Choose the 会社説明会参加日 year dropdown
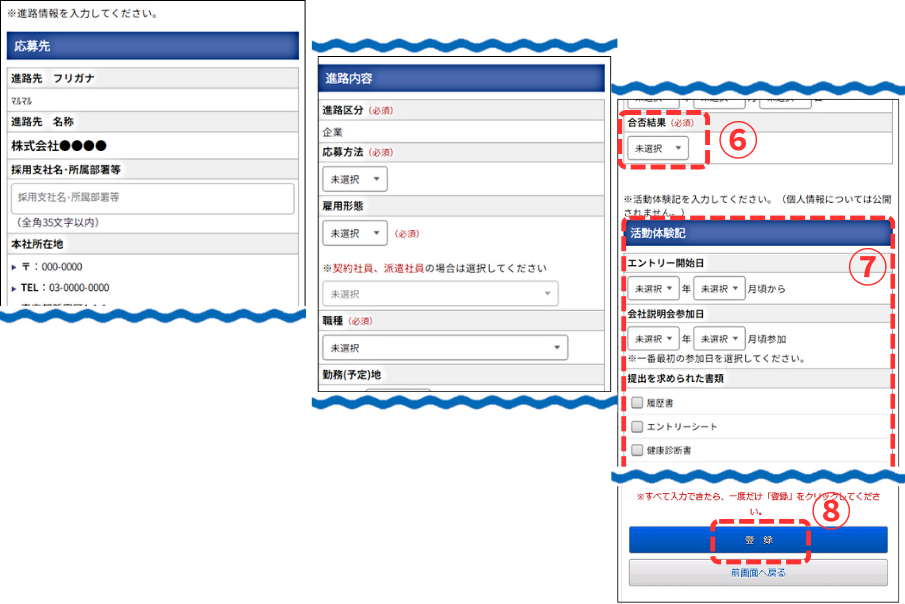The width and height of the screenshot is (905, 604). click(653, 338)
